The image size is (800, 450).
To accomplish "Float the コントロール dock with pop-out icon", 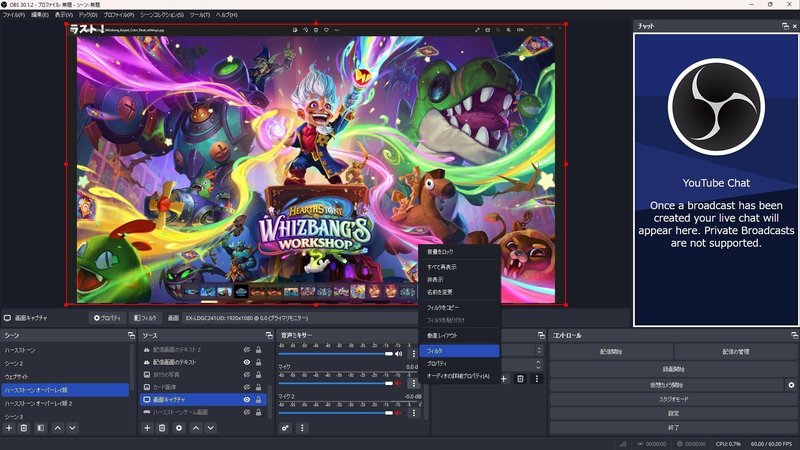I will point(794,335).
